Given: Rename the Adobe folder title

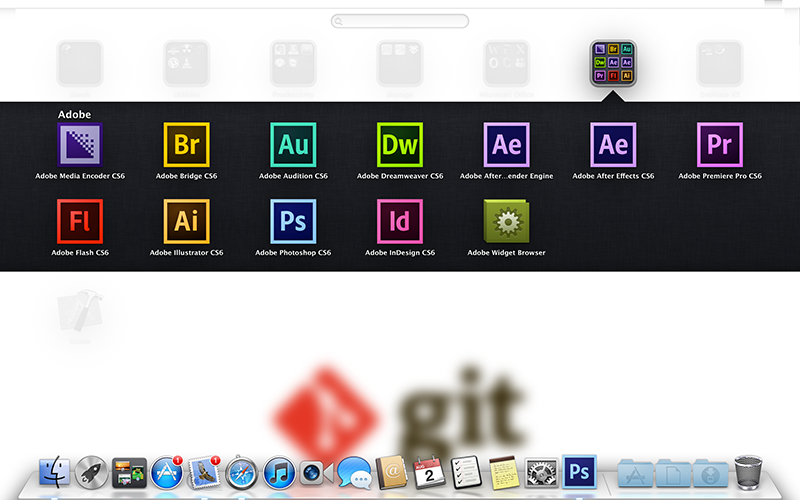Looking at the screenshot, I should 74,114.
